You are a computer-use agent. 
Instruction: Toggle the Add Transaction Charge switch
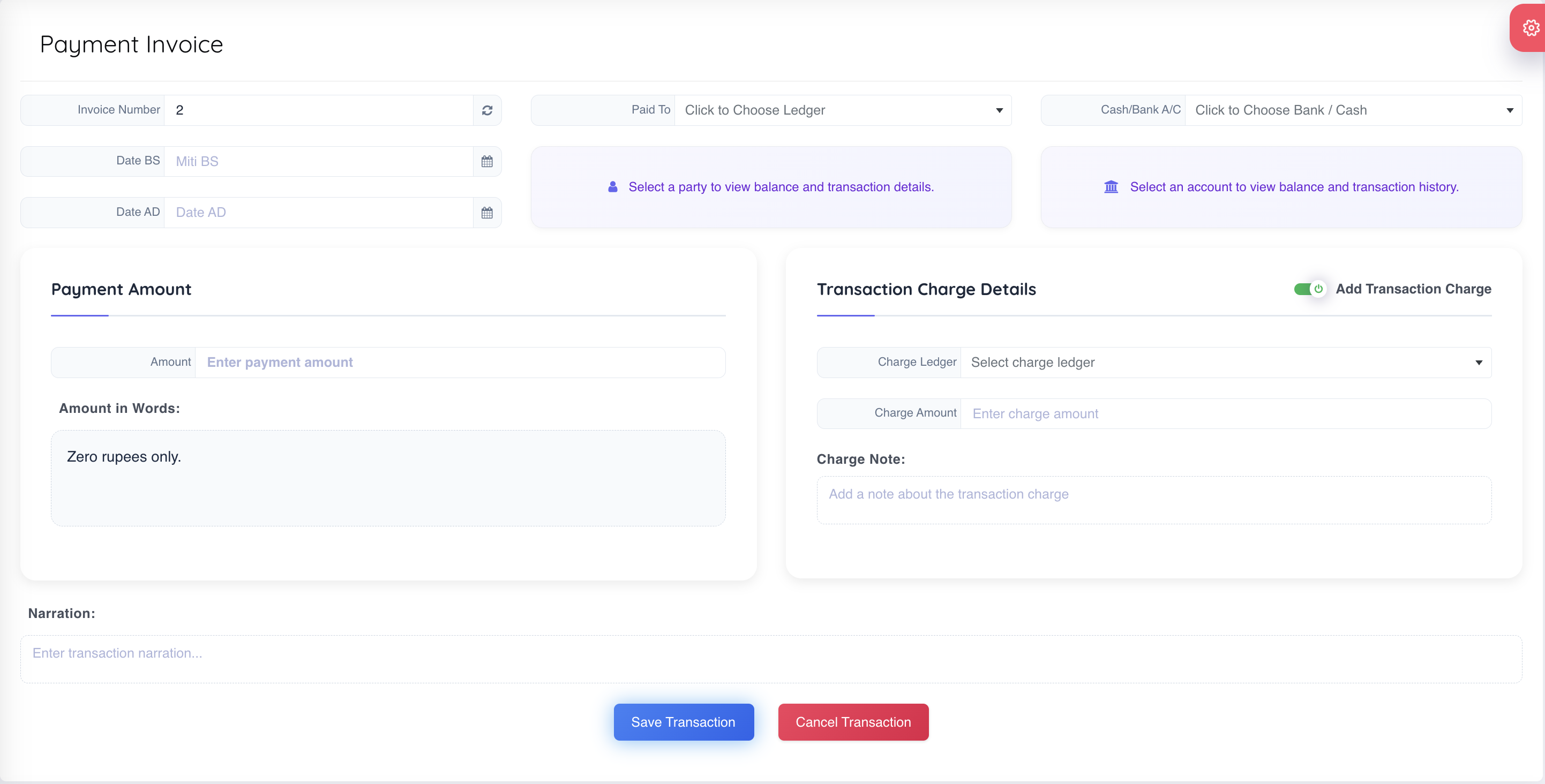coord(1309,290)
